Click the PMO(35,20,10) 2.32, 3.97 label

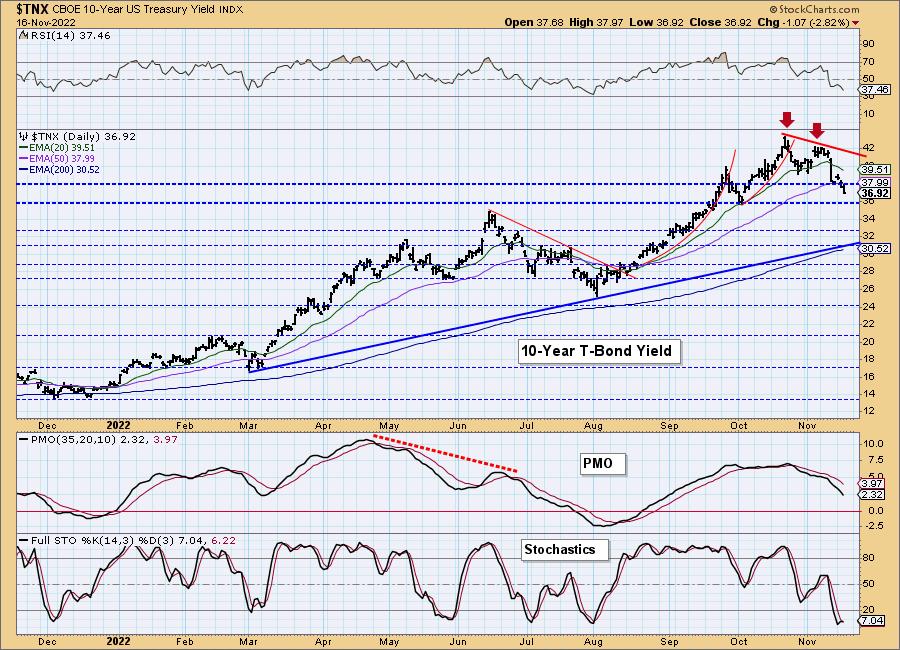pos(103,439)
